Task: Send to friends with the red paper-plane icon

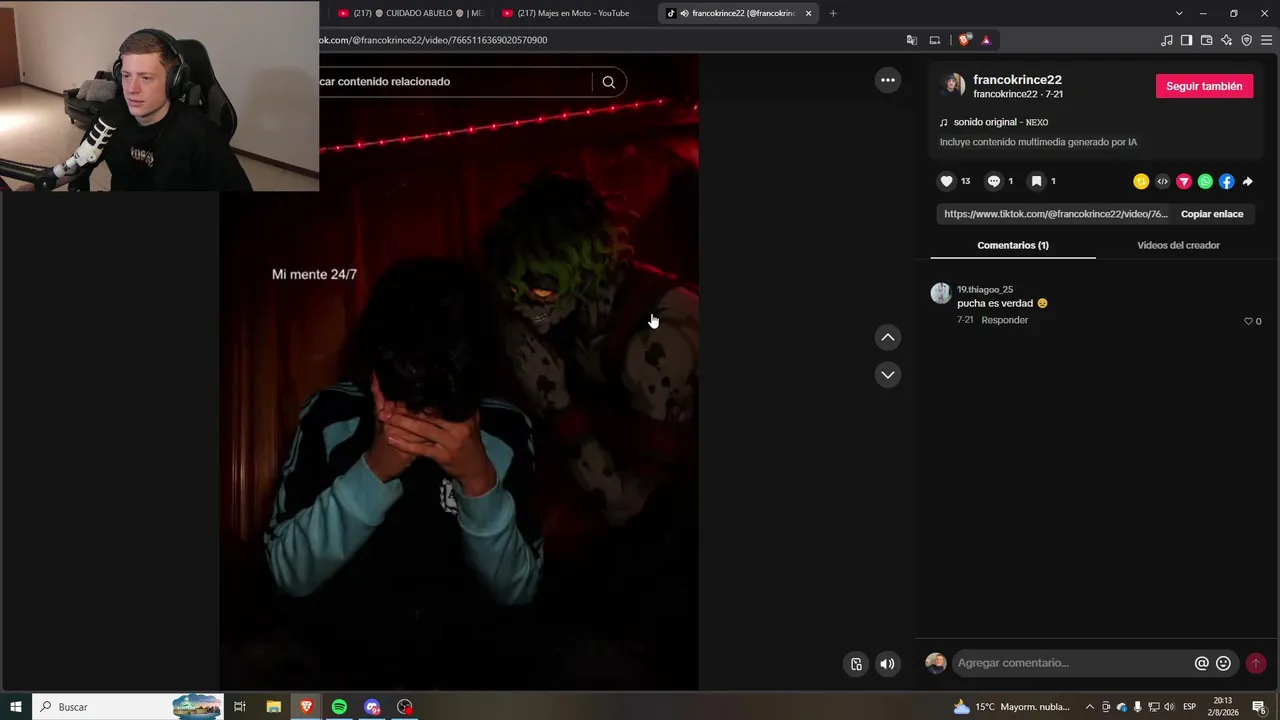Action: (1184, 181)
